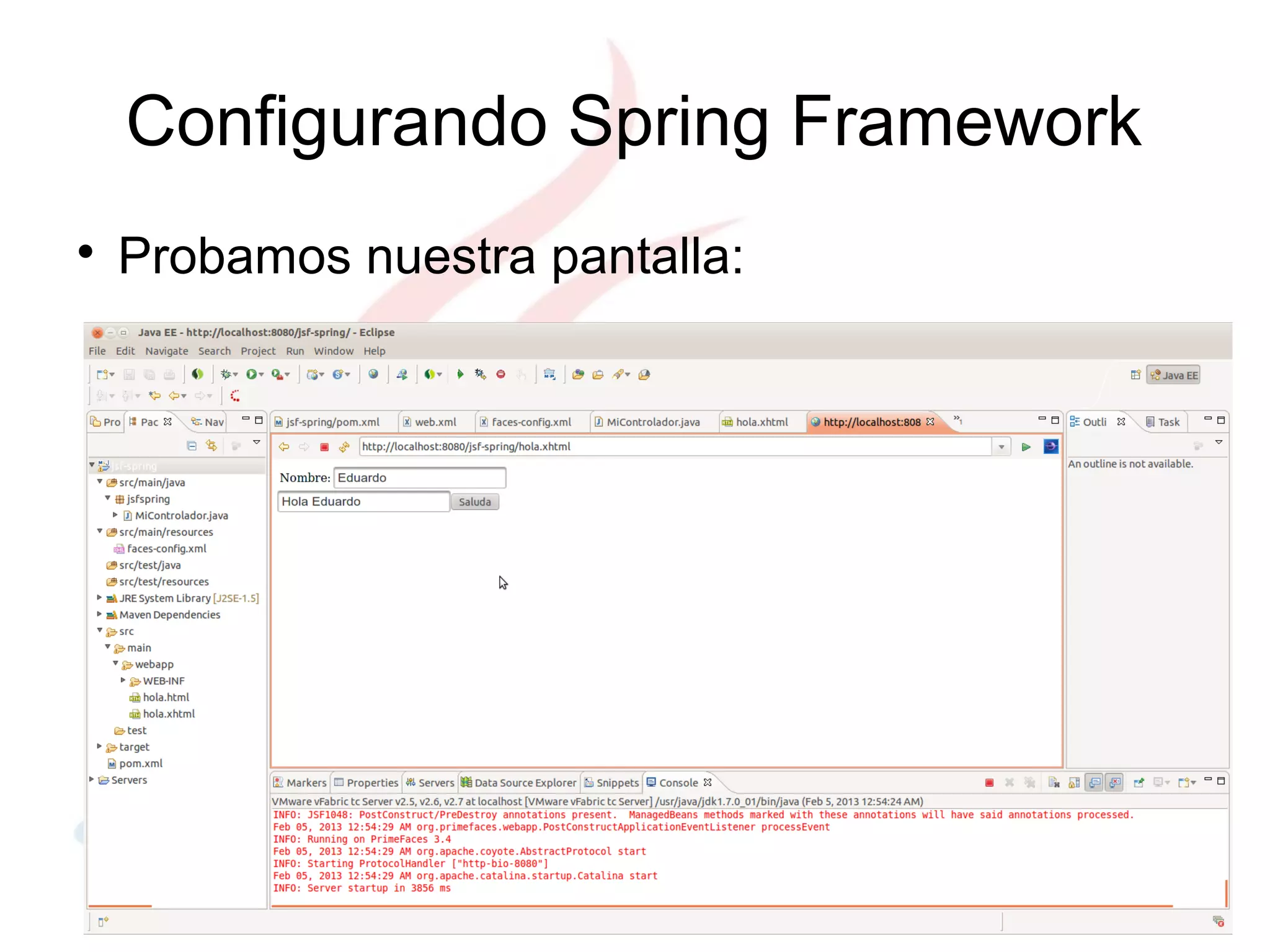The height and width of the screenshot is (952, 1270).
Task: Click the browser Back arrow icon
Action: [284, 447]
